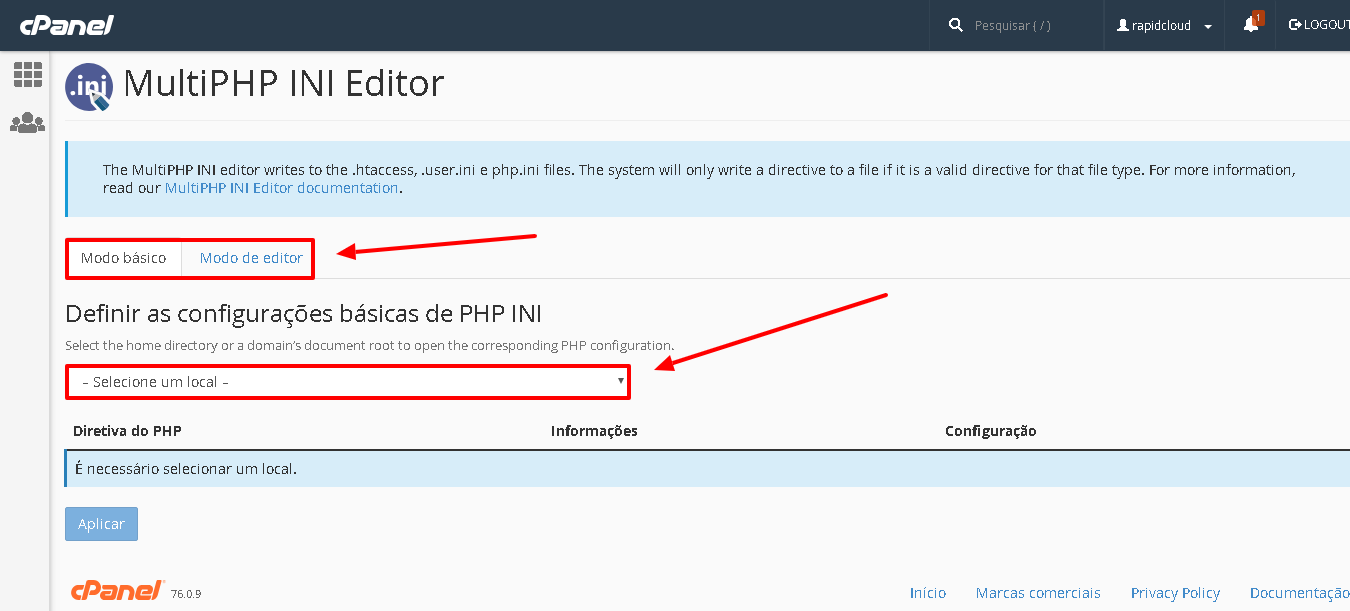The width and height of the screenshot is (1350, 611).
Task: Open the Privacy Policy footer link
Action: pos(1175,593)
